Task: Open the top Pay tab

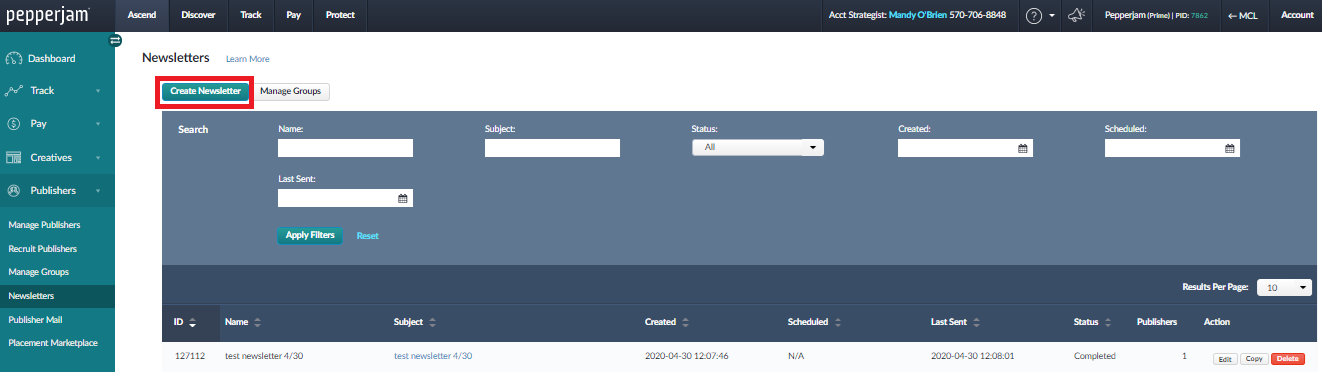Action: tap(293, 16)
